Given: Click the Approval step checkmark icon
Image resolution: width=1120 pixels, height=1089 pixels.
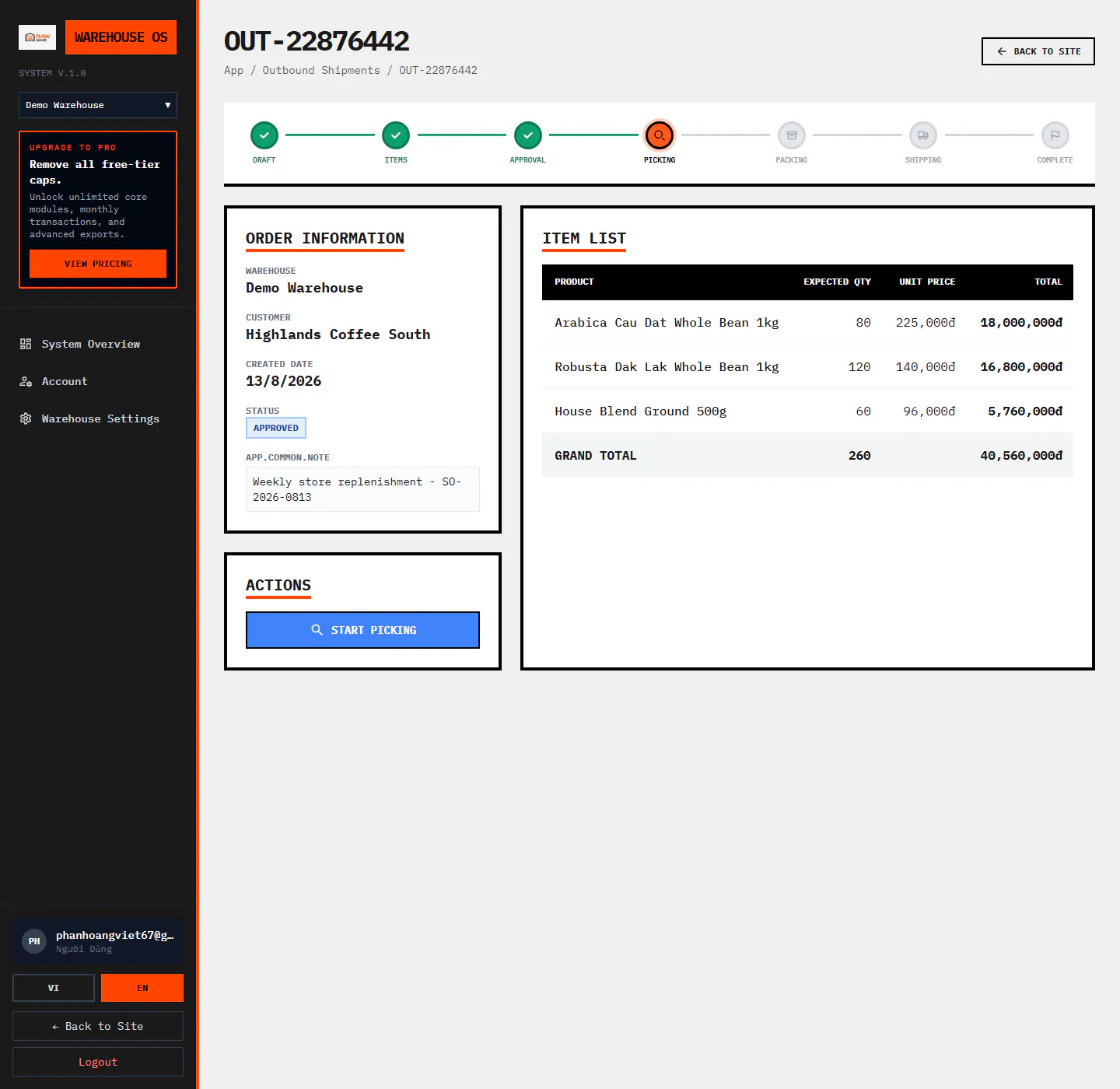Looking at the screenshot, I should click(x=528, y=135).
